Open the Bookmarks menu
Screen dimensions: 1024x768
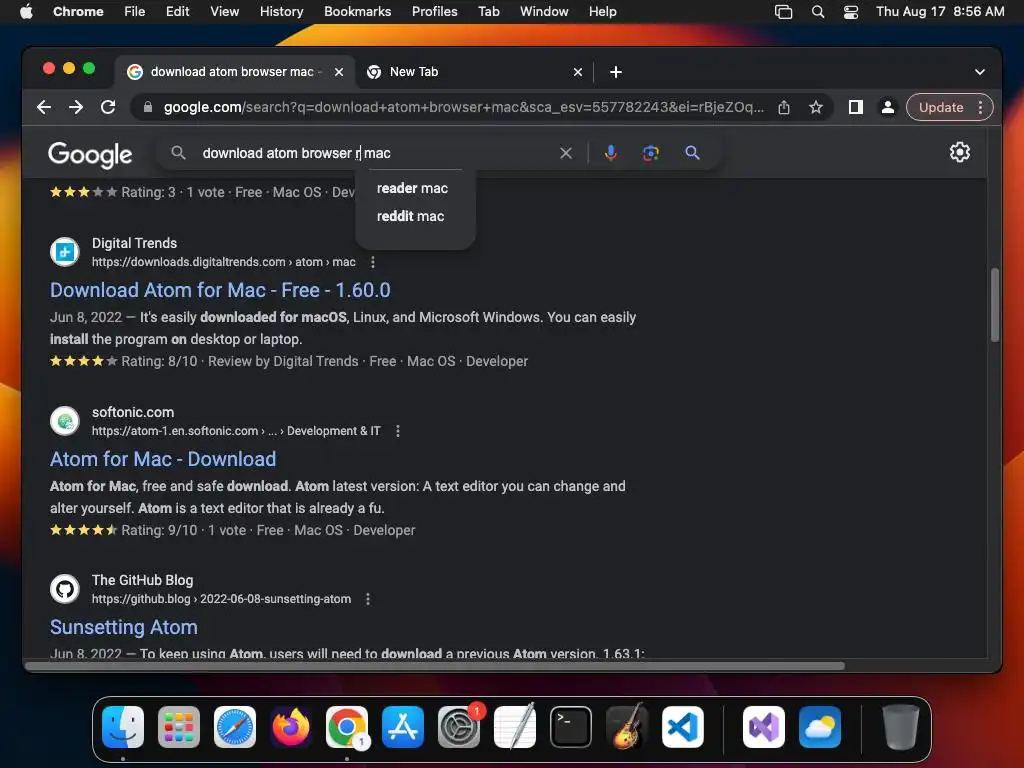tap(357, 12)
